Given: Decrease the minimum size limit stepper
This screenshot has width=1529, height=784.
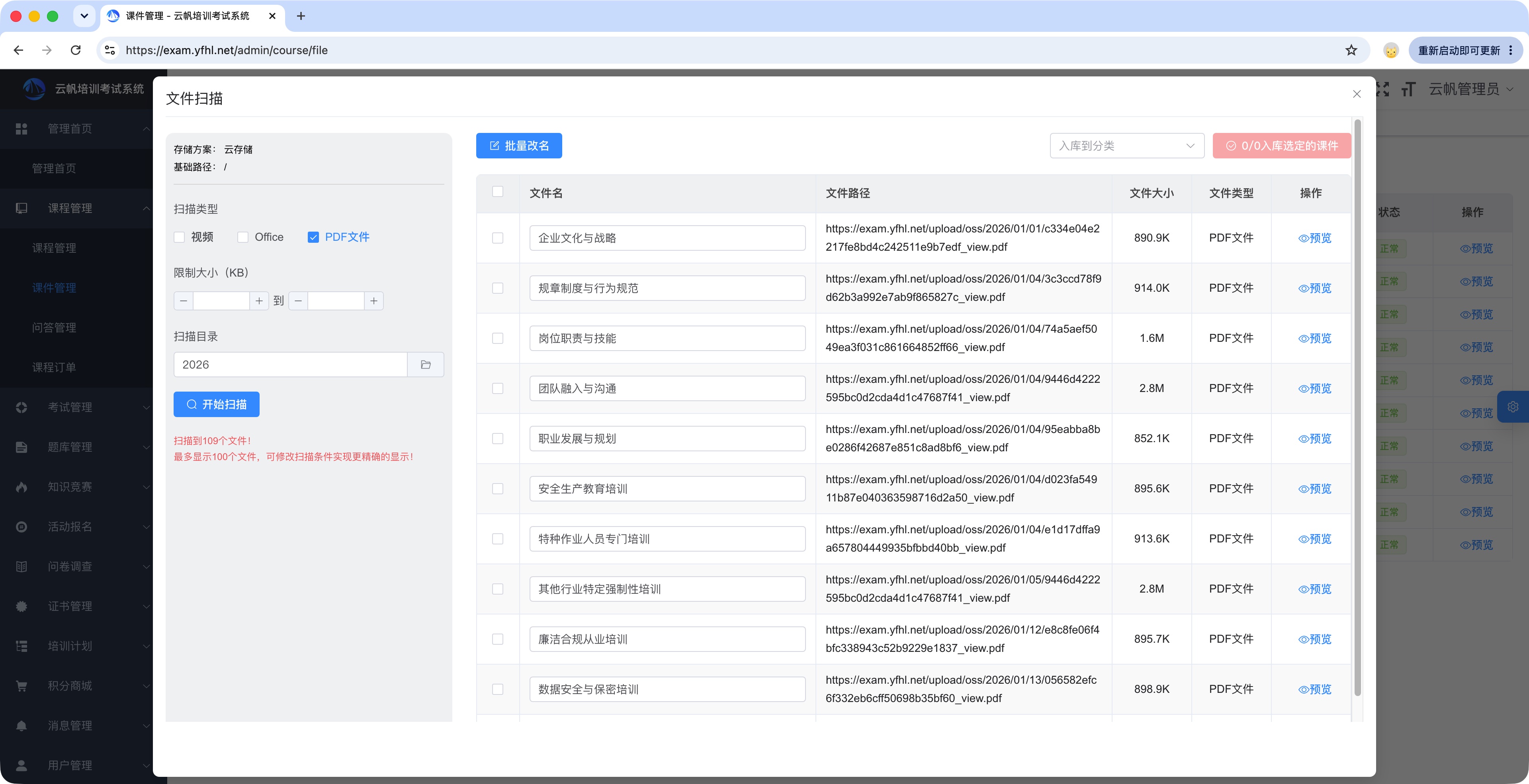Looking at the screenshot, I should (184, 301).
